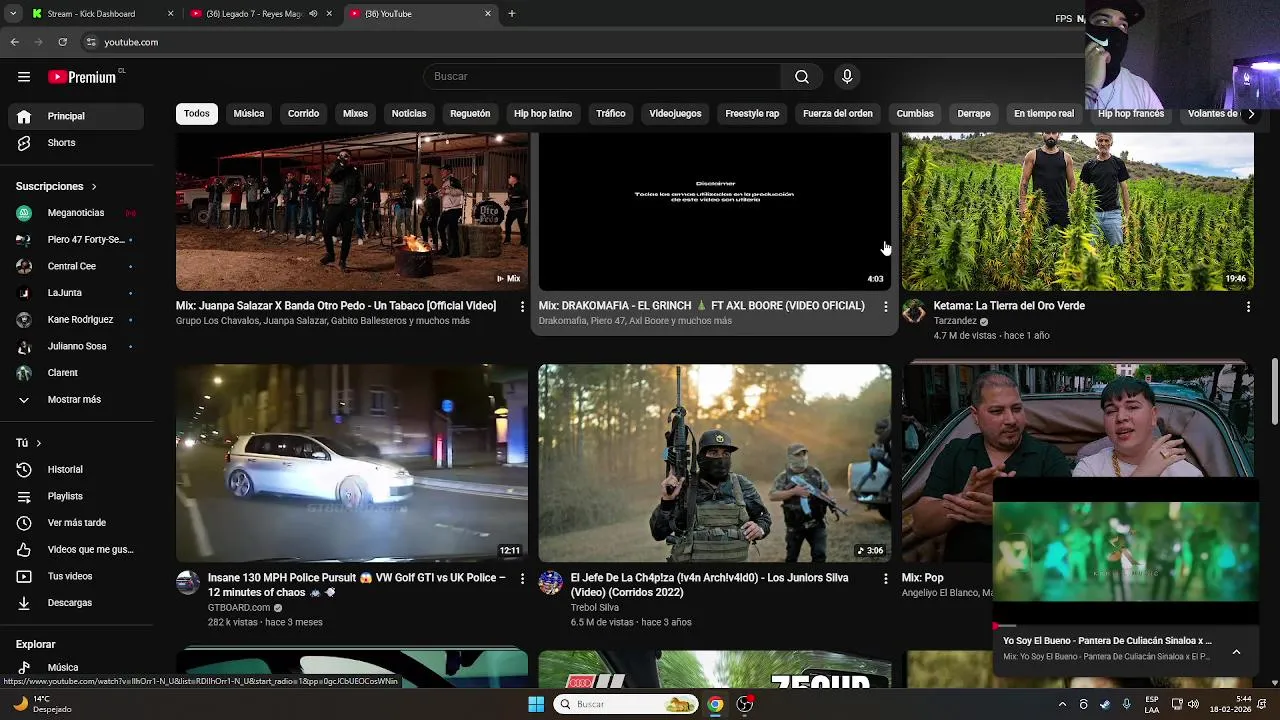Open Descargas in the sidebar
1280x720 pixels.
pos(76,603)
